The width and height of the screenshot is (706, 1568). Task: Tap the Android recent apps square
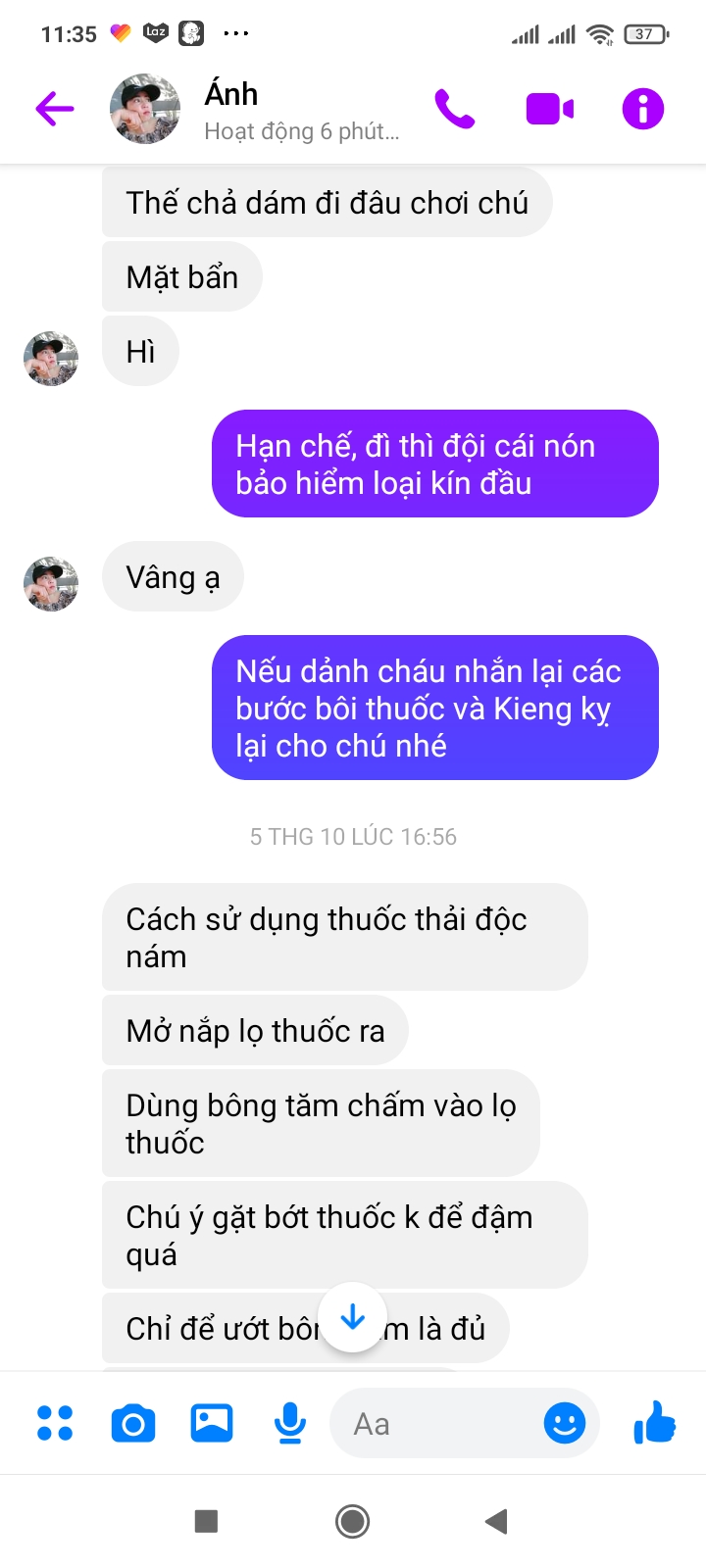click(206, 1521)
